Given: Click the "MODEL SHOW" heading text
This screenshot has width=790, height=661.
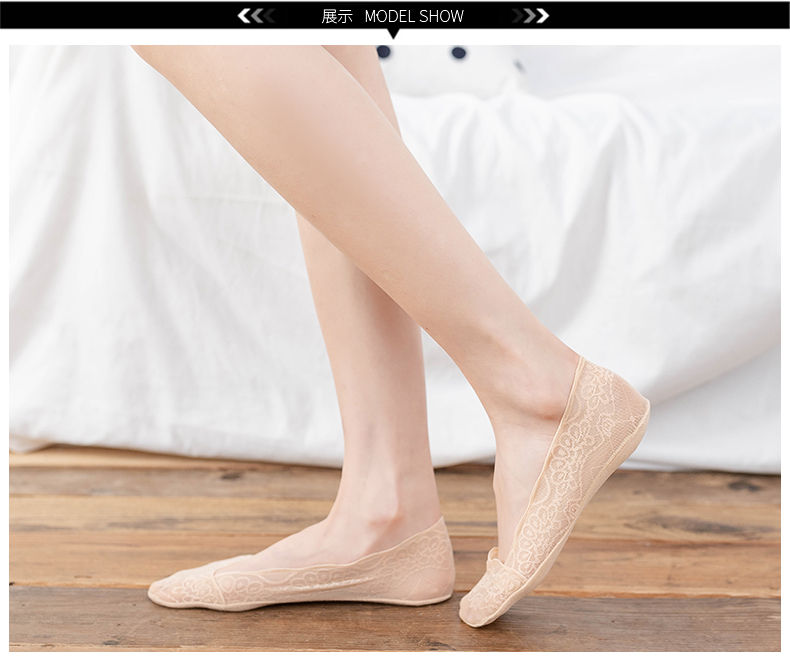Looking at the screenshot, I should (x=414, y=17).
